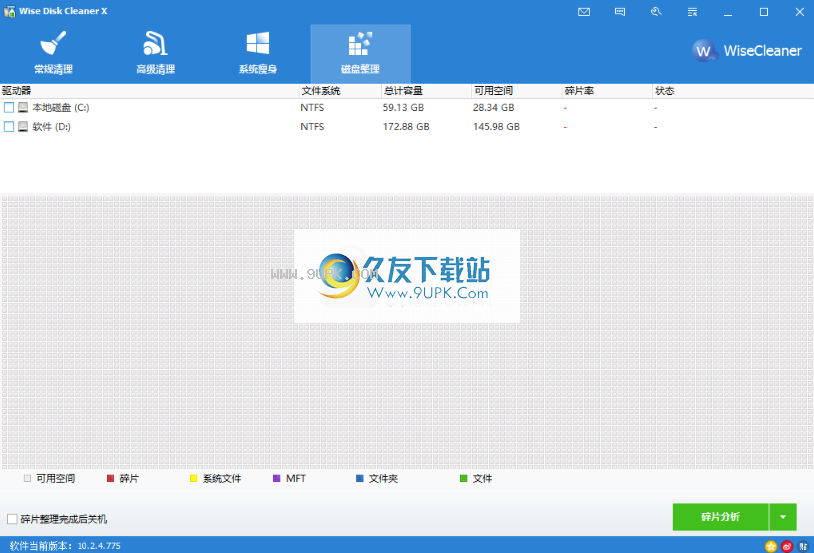
Task: Click the blue Renren icon in status bar
Action: (x=803, y=546)
